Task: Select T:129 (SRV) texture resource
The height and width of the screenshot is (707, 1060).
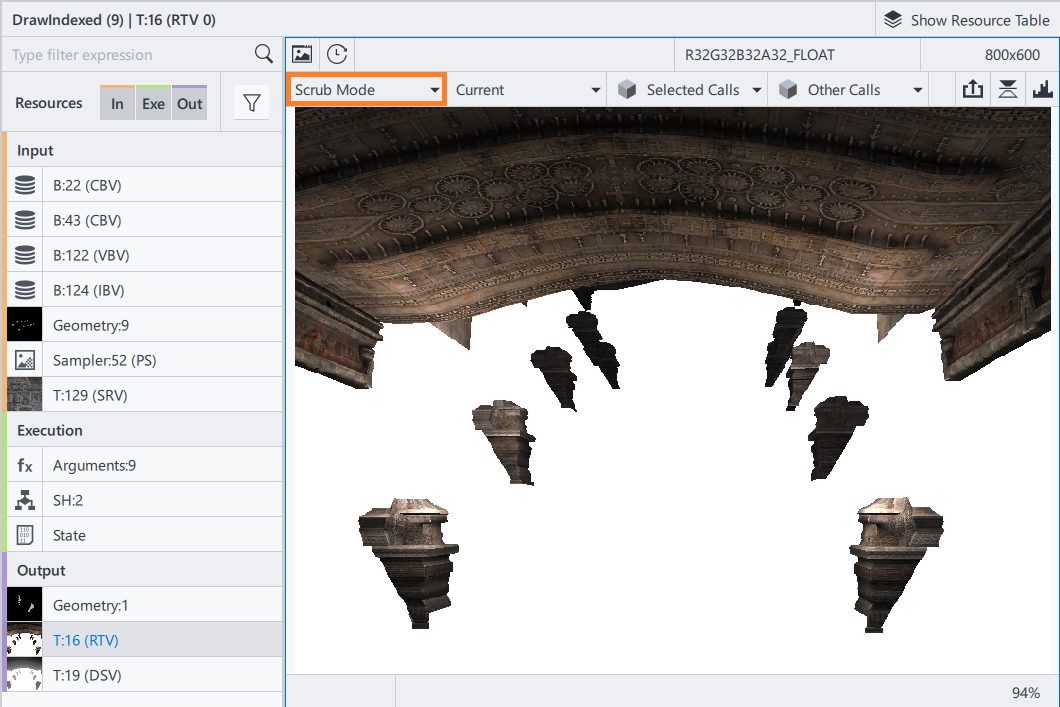Action: tap(90, 395)
